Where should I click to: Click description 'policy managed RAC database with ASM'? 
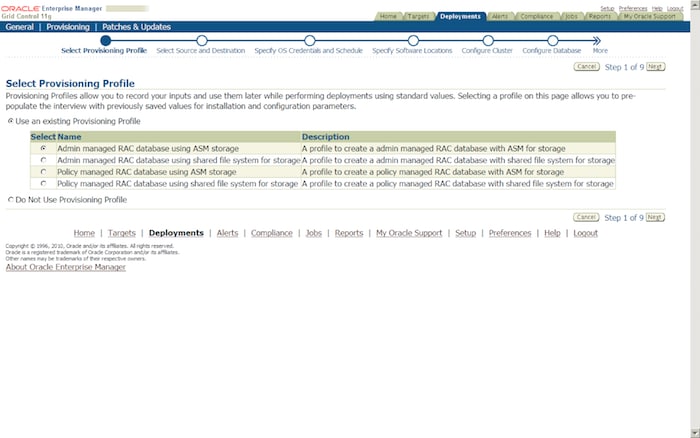[433, 172]
